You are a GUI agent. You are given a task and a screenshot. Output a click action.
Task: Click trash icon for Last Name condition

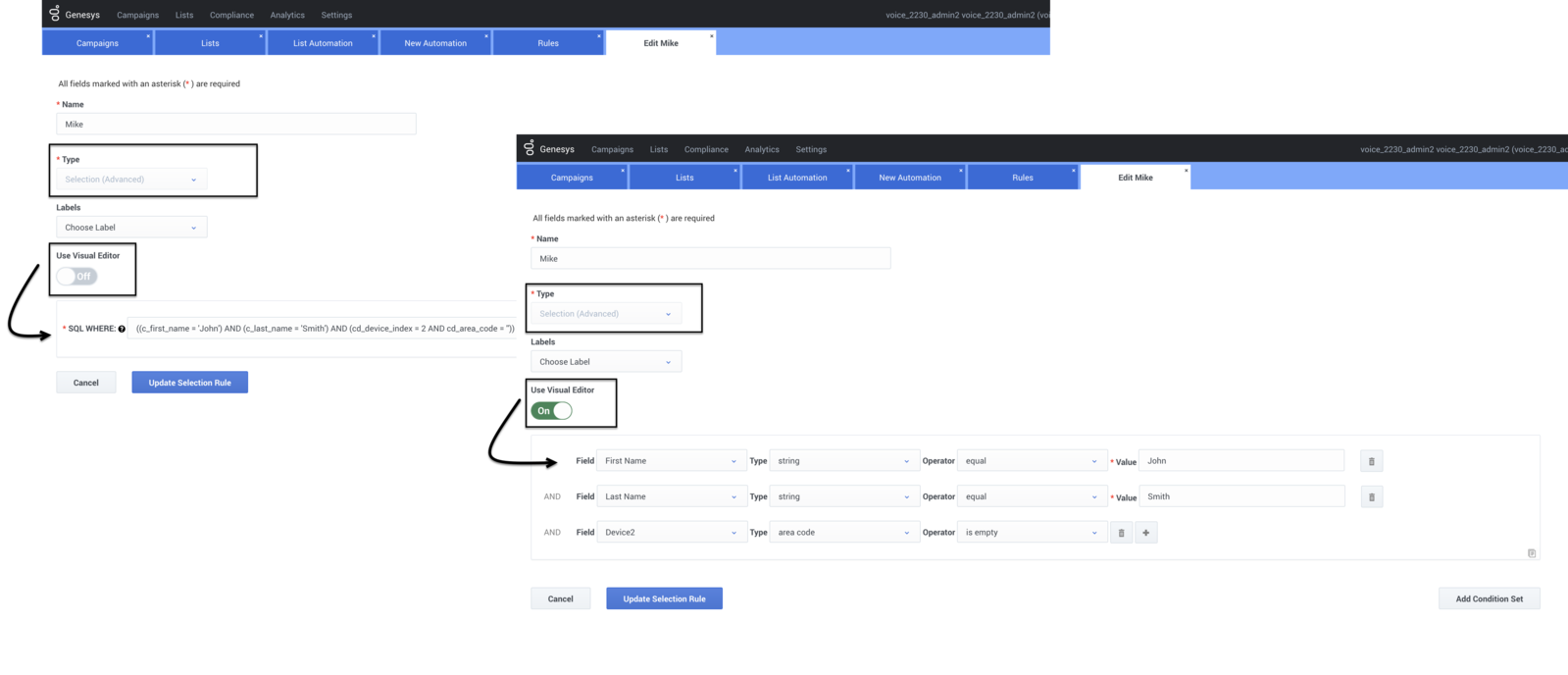[x=1371, y=497]
